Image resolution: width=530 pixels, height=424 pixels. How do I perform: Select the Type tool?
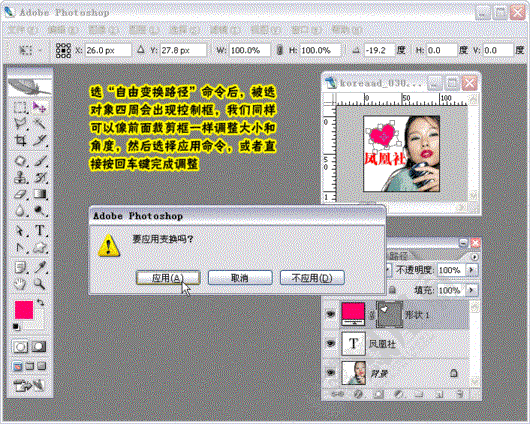point(40,231)
